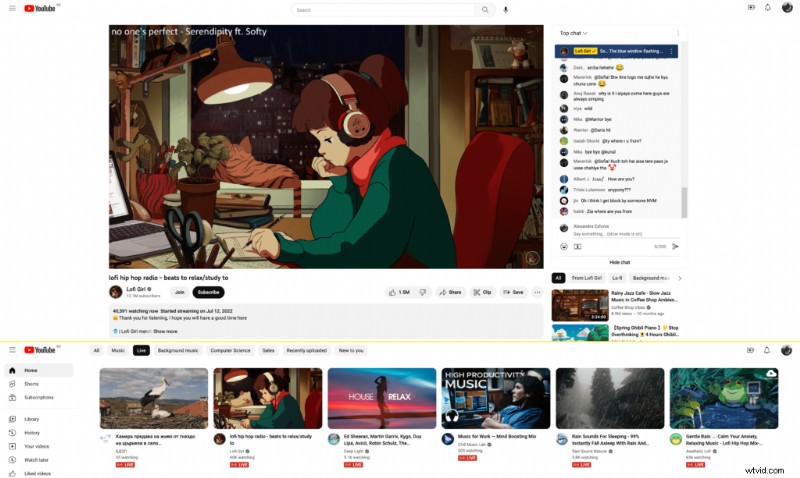Viewport: 800px width, 478px height.
Task: Open the House Relax live stream thumbnail
Action: (x=382, y=398)
